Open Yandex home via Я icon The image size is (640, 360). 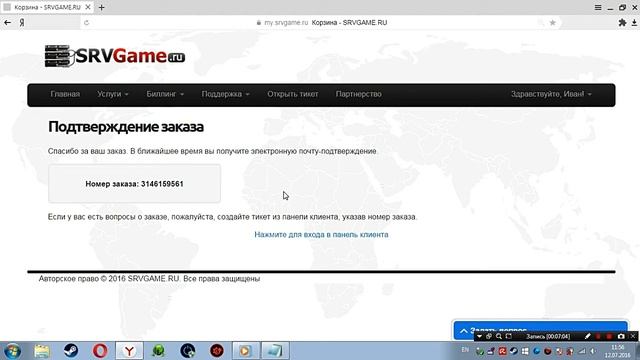tap(22, 23)
